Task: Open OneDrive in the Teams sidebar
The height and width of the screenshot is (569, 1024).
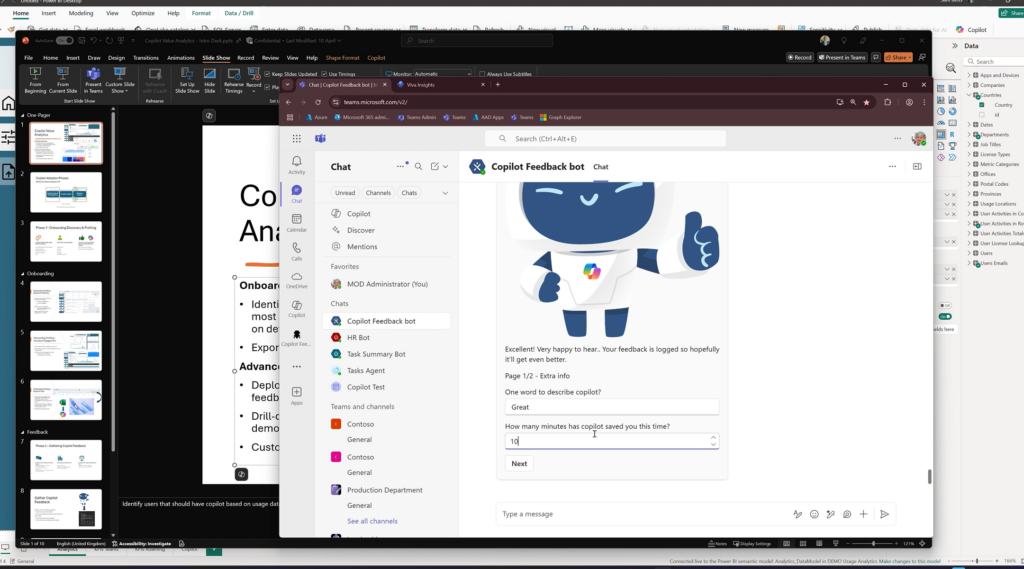Action: tap(296, 280)
